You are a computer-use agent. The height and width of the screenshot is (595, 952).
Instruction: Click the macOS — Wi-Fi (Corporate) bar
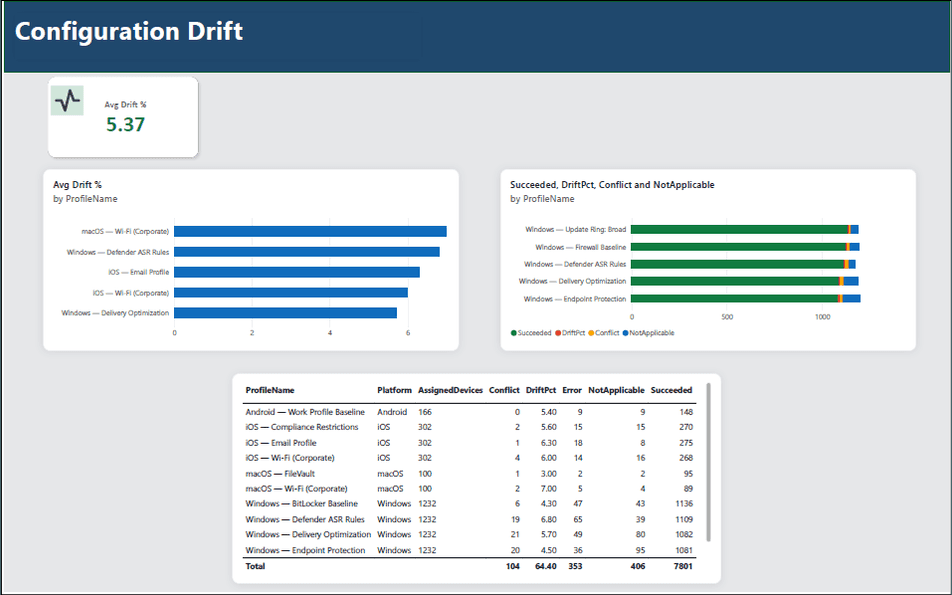310,231
